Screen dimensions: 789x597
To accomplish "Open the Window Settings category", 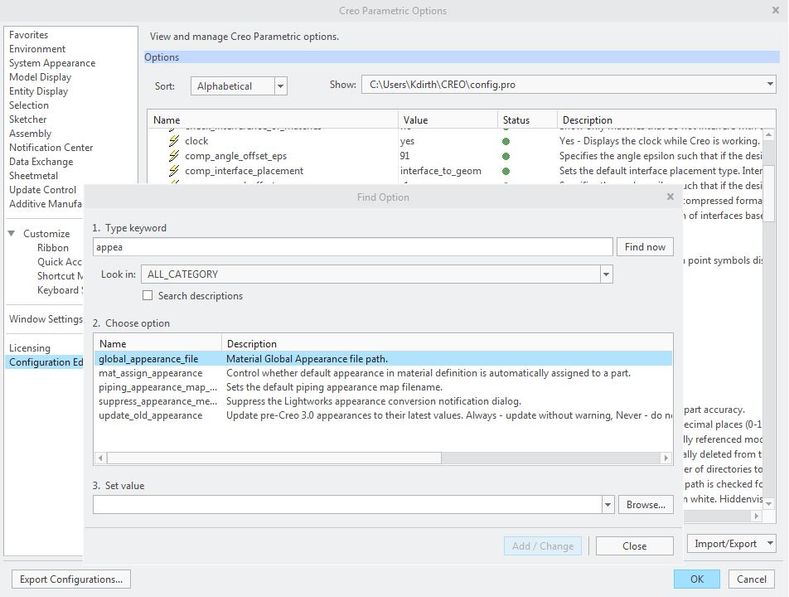I will pos(46,319).
